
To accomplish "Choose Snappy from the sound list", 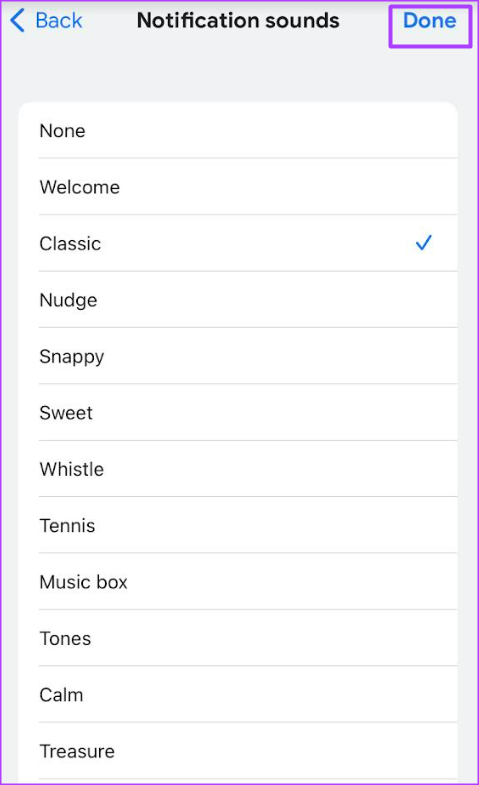I will [x=238, y=356].
